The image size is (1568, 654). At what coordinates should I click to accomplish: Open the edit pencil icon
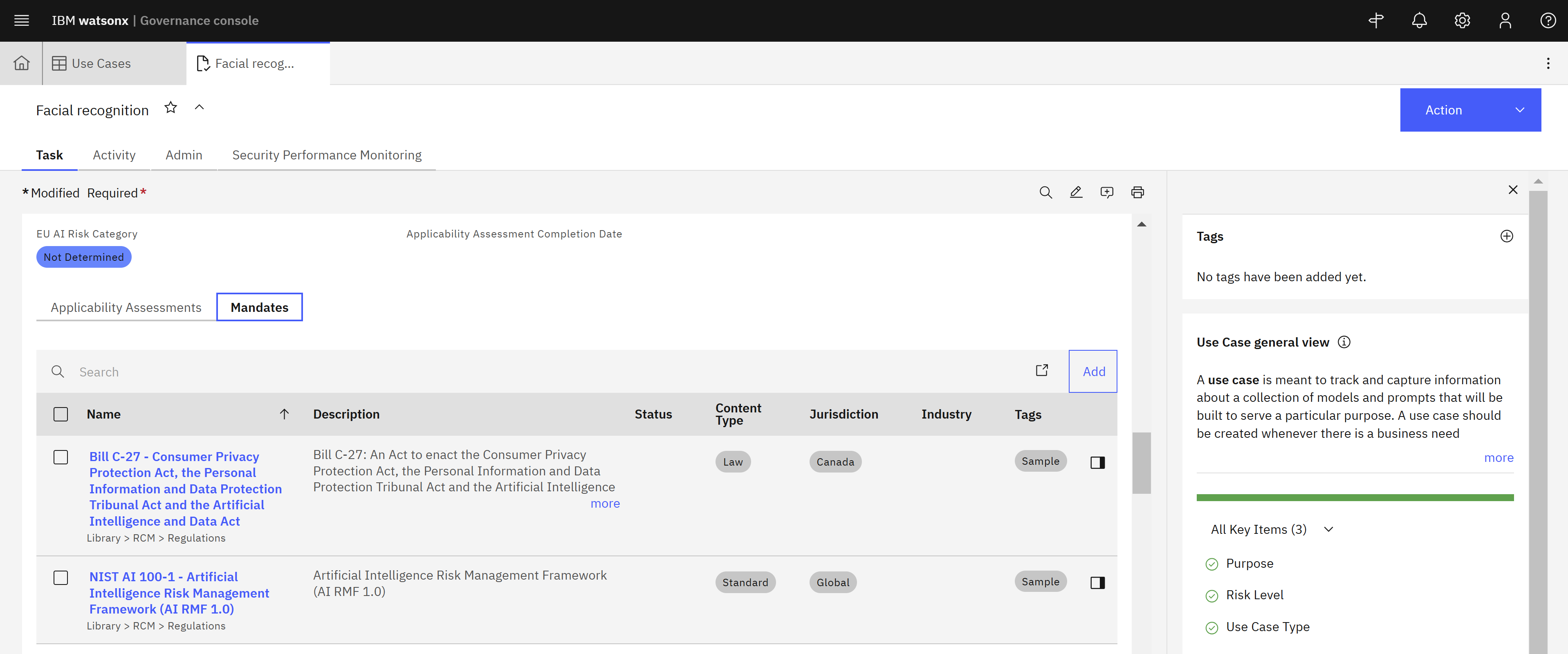tap(1076, 192)
